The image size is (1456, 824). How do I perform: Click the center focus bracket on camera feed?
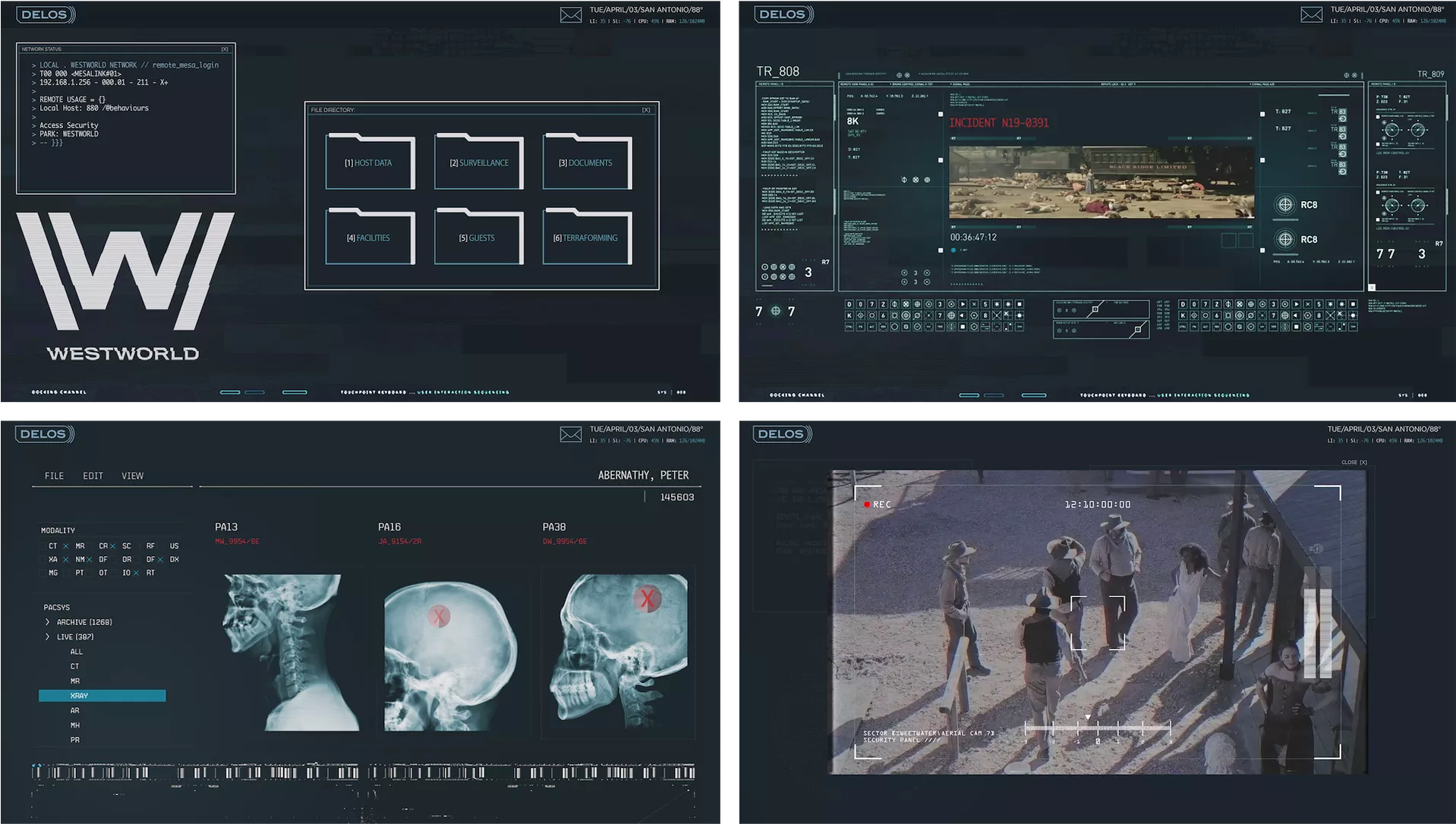click(1098, 623)
